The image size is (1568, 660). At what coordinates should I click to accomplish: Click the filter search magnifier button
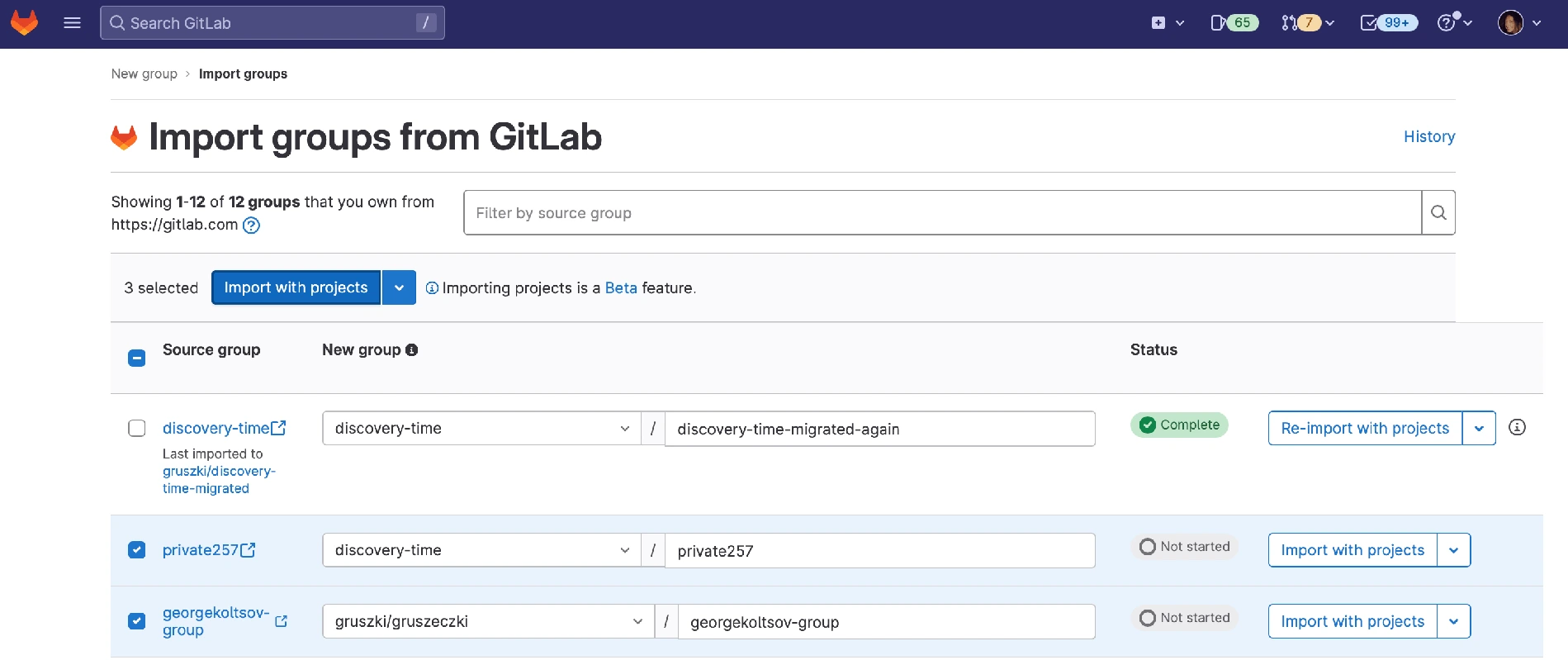1438,212
